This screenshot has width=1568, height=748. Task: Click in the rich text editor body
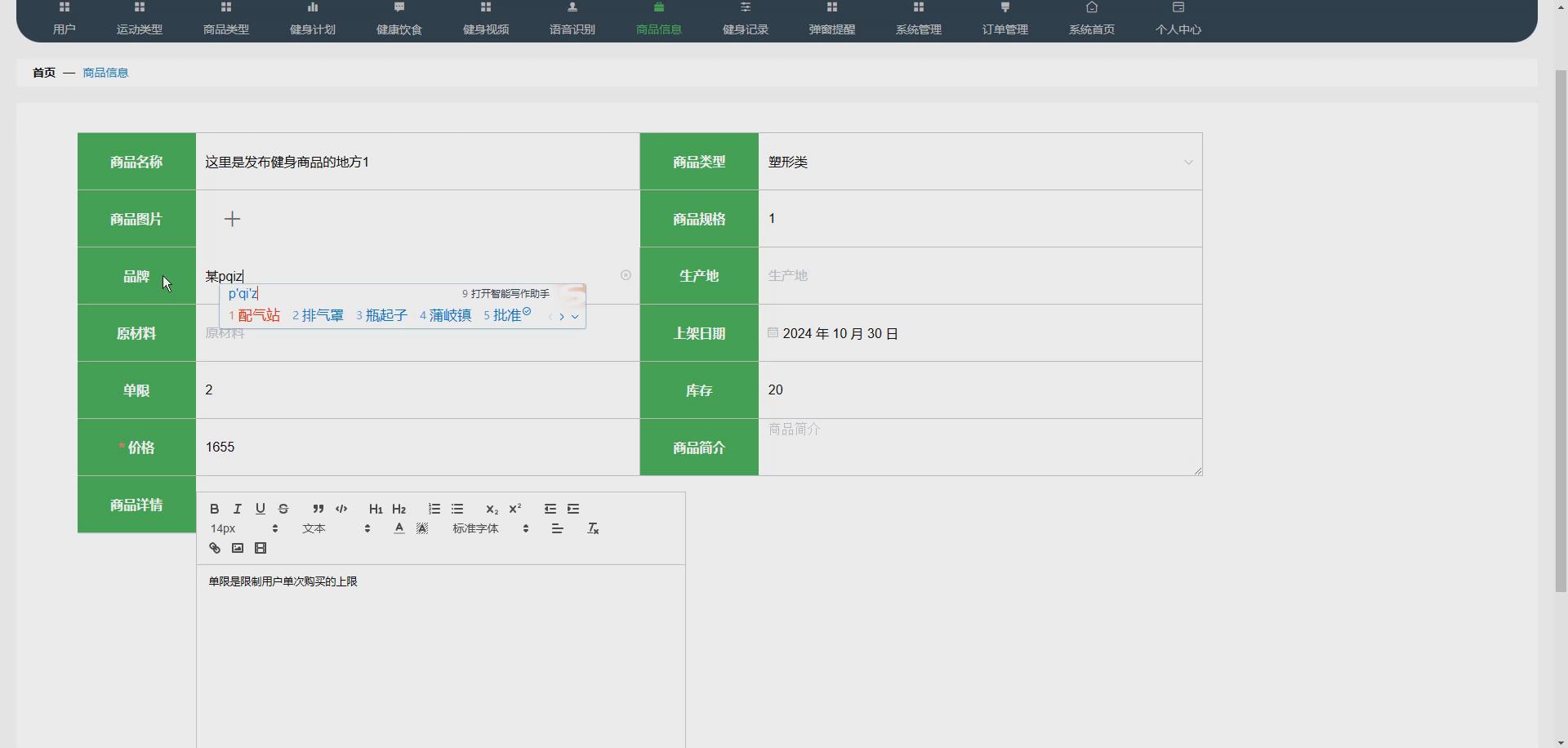(x=440, y=656)
